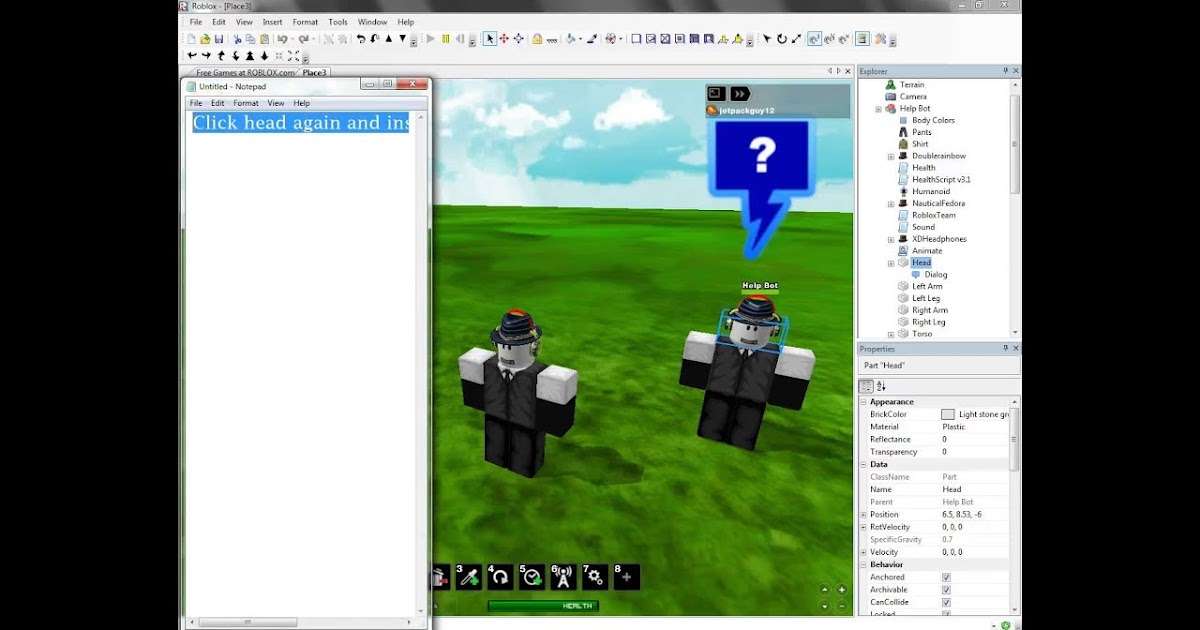Select game tool slot 5 clock

point(531,577)
